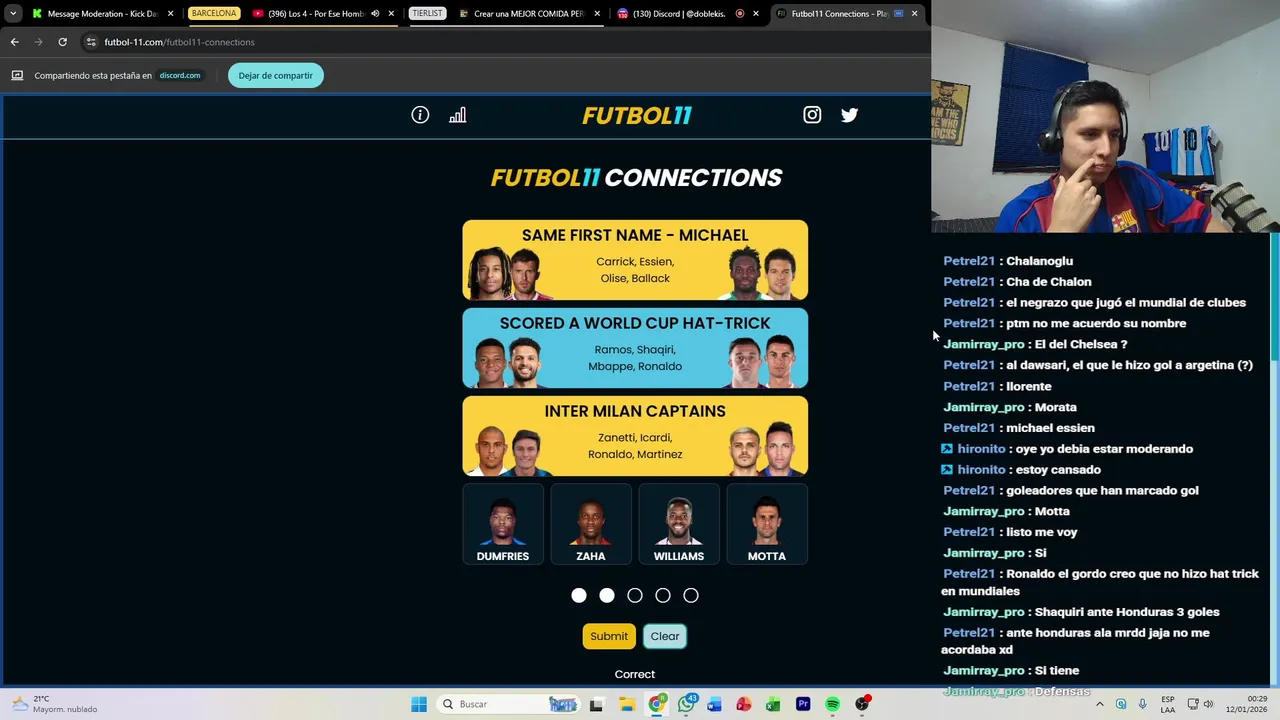Click the microphone tray icon
Viewport: 1280px width, 720px height.
point(1142,704)
